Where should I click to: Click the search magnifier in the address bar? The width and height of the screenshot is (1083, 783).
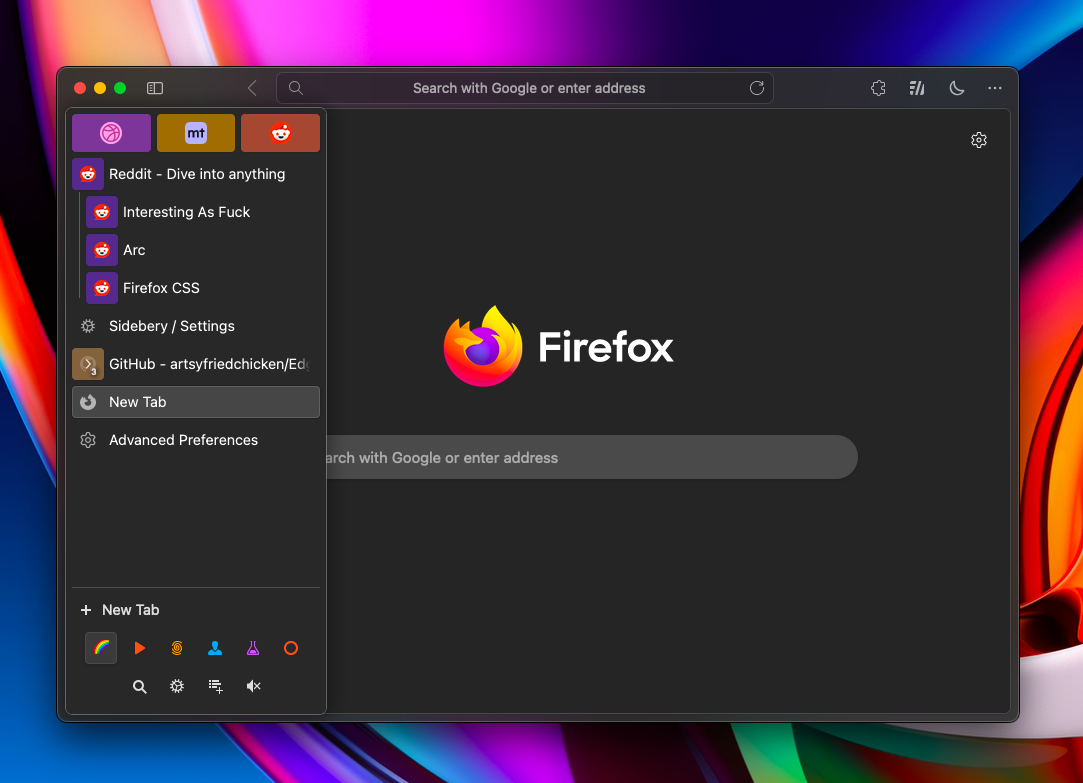296,88
